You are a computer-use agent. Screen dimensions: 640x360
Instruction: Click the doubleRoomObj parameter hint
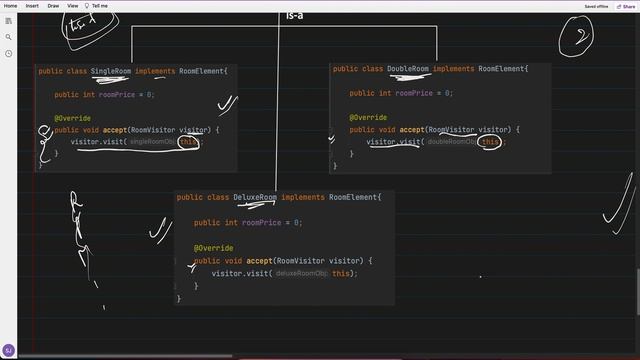(451, 142)
